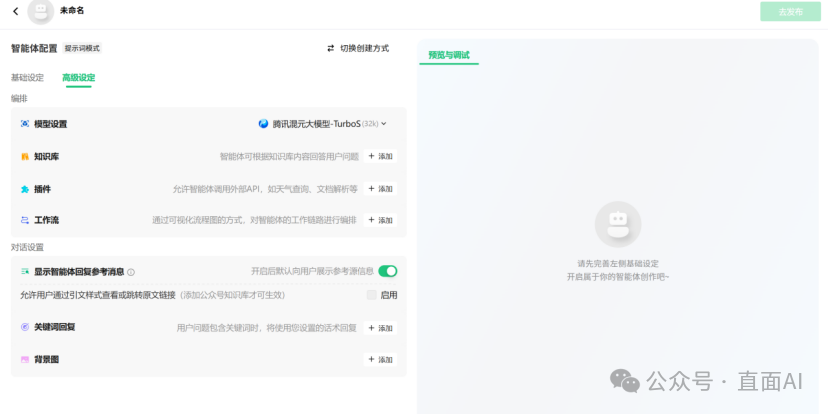Select the 高级设定 tab
Viewport: 828px width, 414px height.
(79, 78)
